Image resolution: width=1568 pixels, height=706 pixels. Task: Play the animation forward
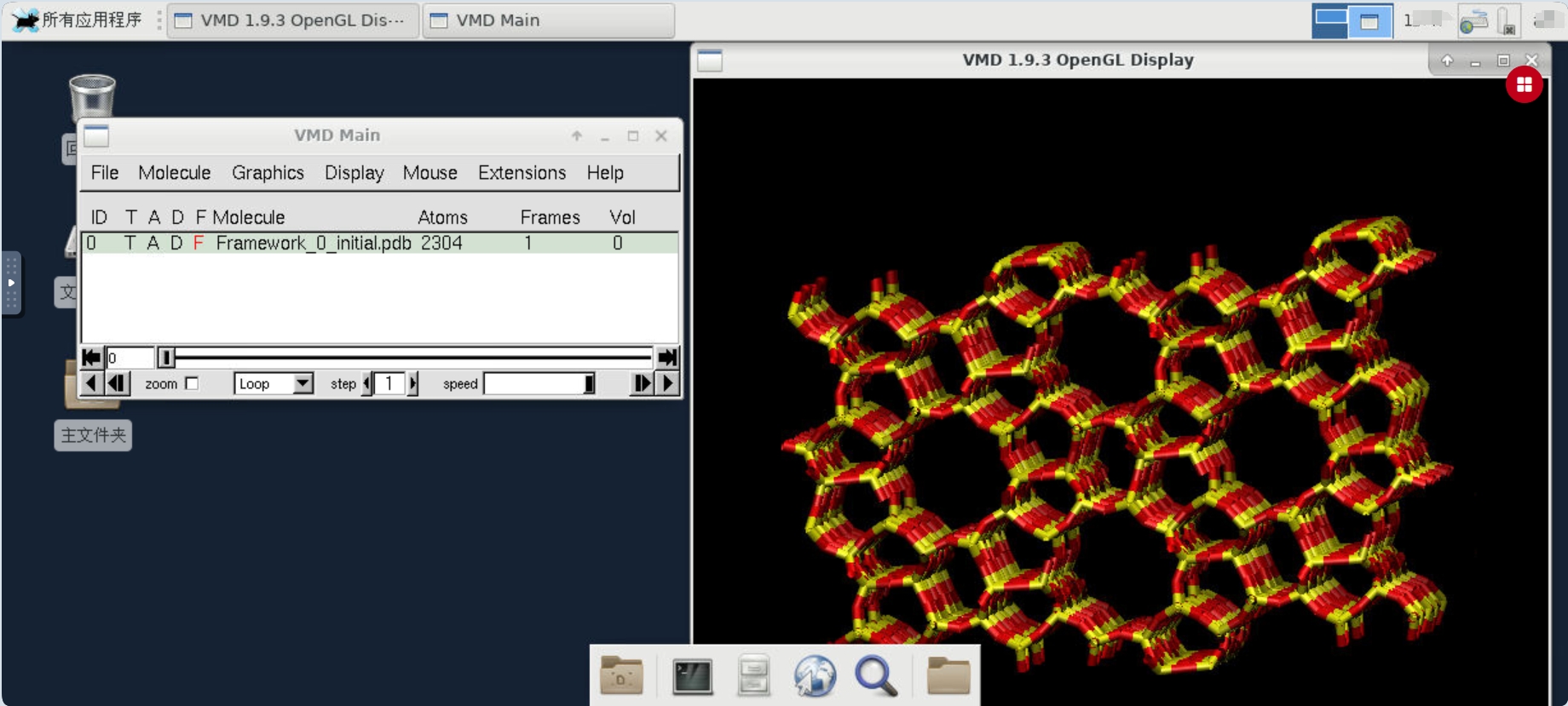tap(668, 384)
